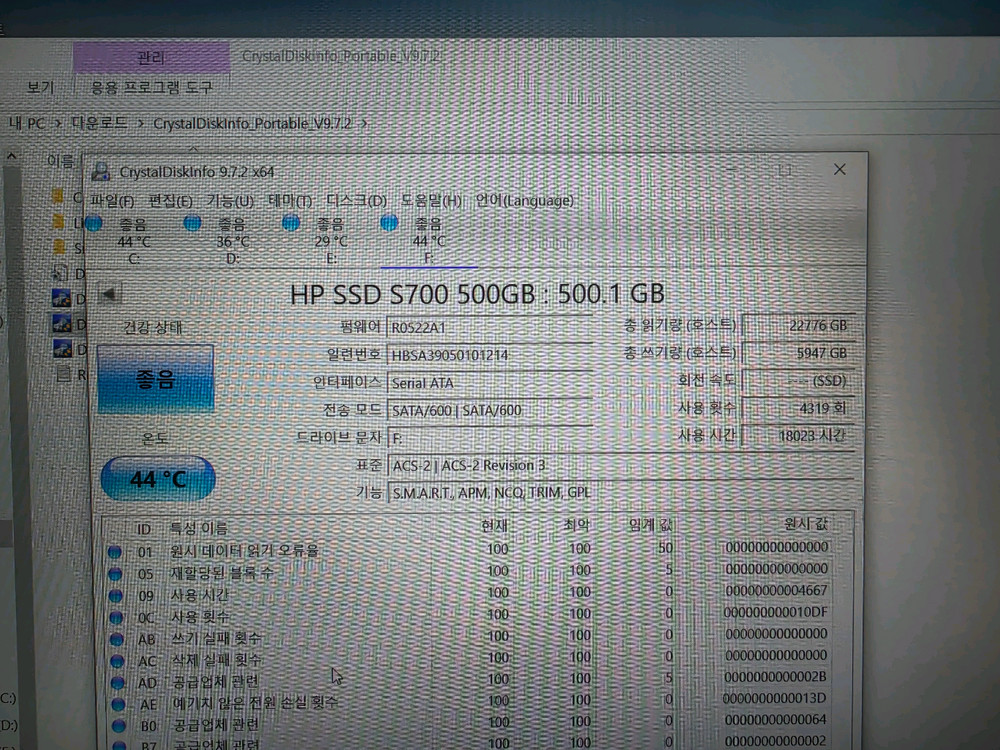Viewport: 1000px width, 750px height.
Task: Expand chevron between 내 PC and 다운로드
Action: pyautogui.click(x=58, y=123)
